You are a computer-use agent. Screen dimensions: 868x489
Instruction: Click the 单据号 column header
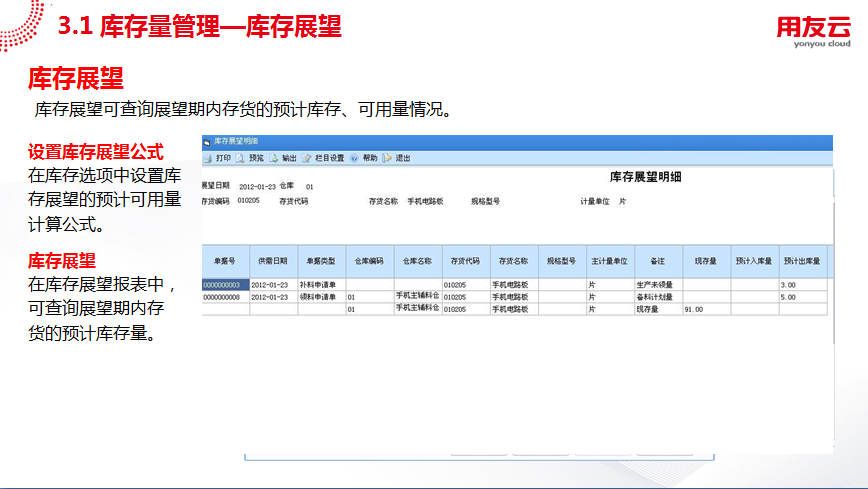tap(225, 261)
